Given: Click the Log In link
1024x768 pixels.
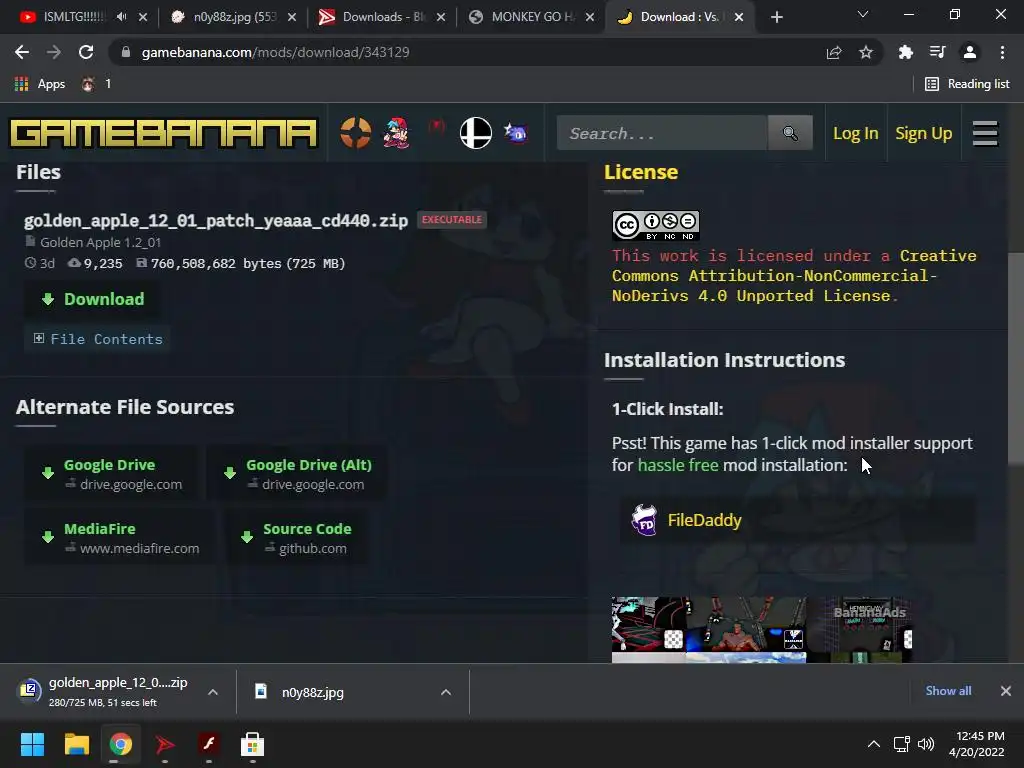Looking at the screenshot, I should 856,133.
